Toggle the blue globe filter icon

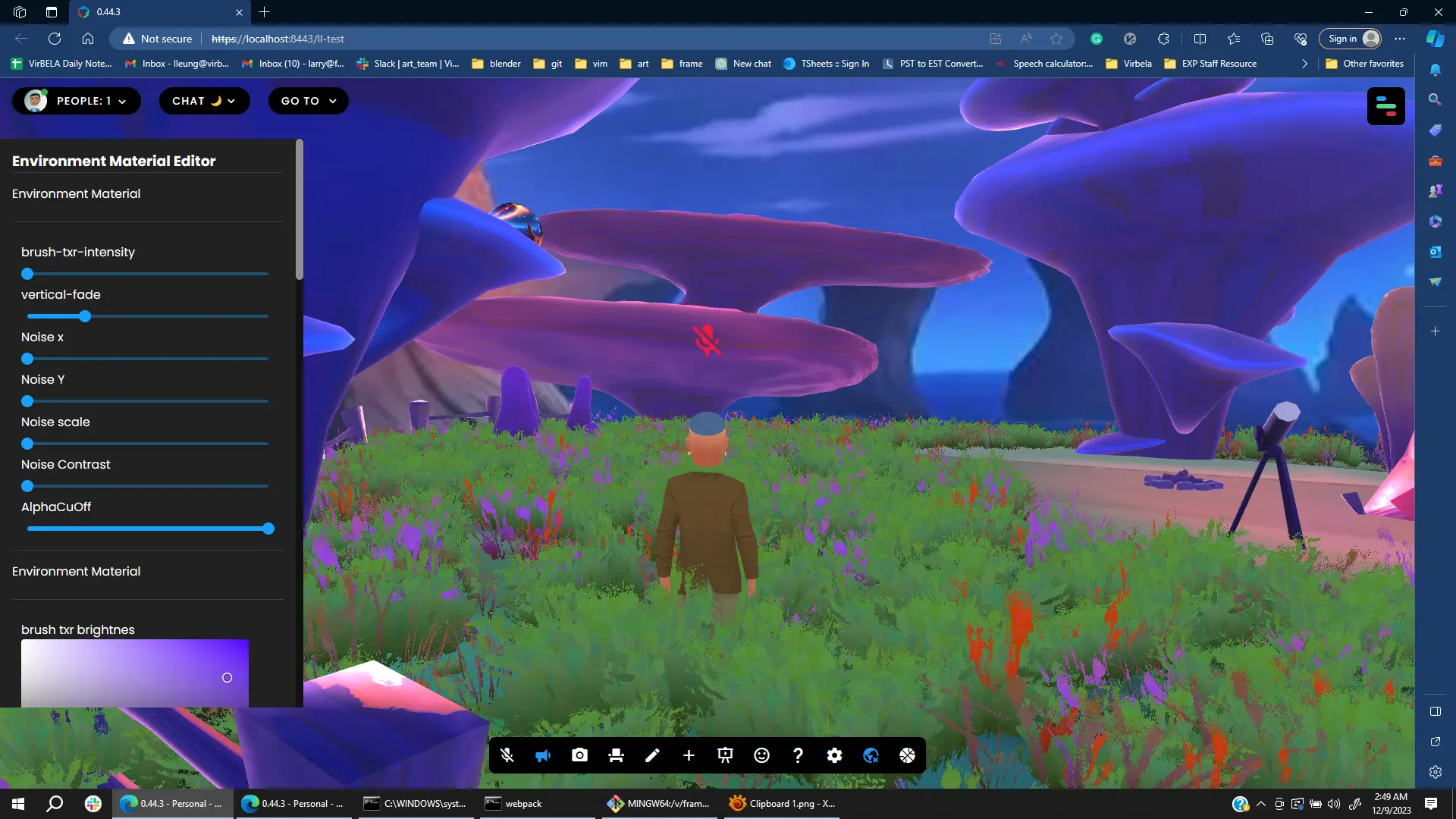pyautogui.click(x=871, y=755)
